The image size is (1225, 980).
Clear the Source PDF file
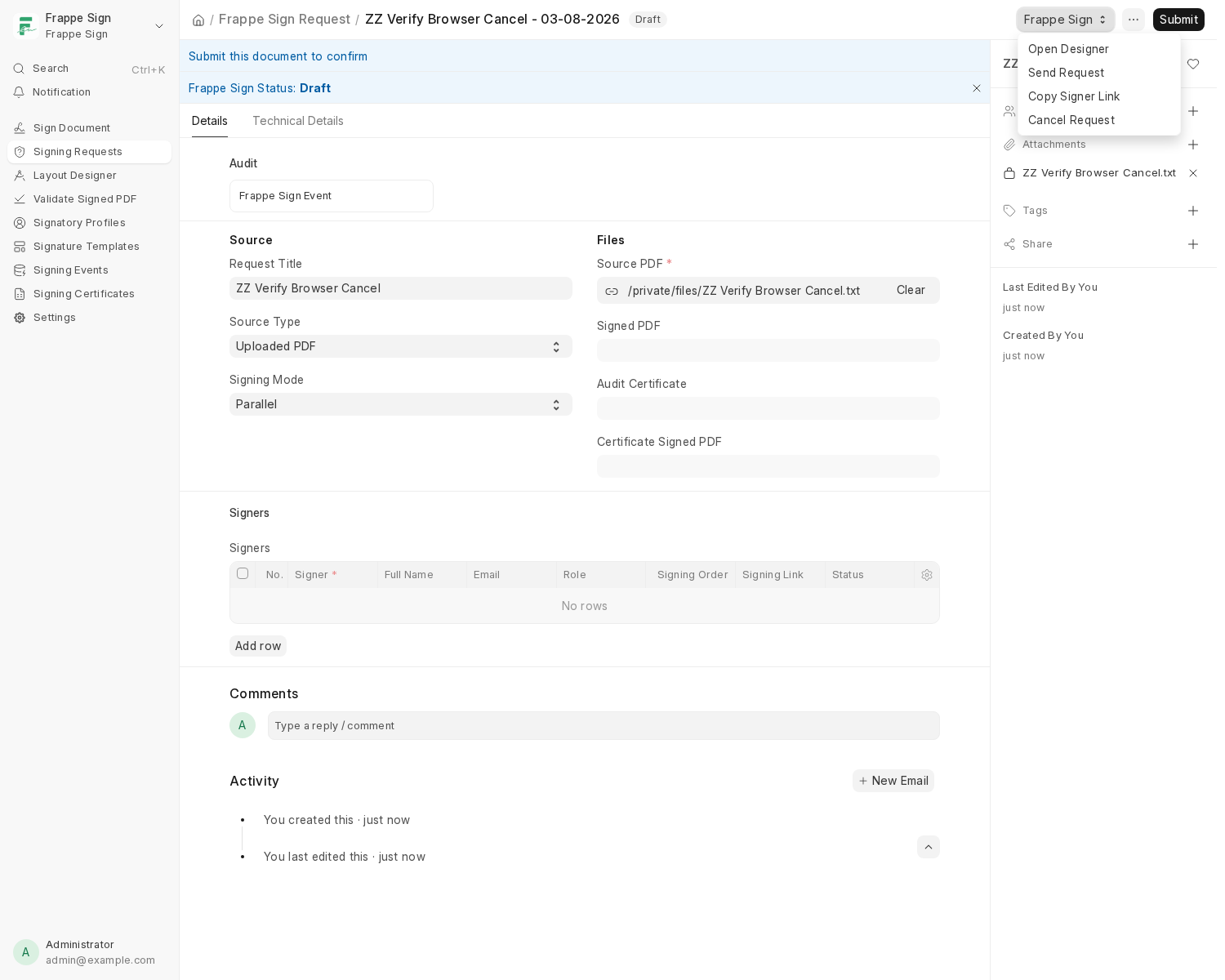911,290
